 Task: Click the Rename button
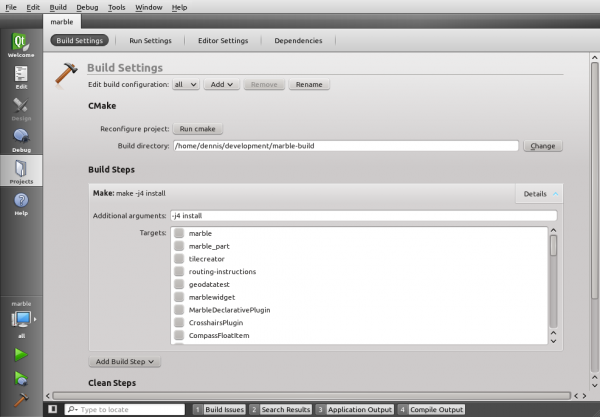[x=309, y=85]
